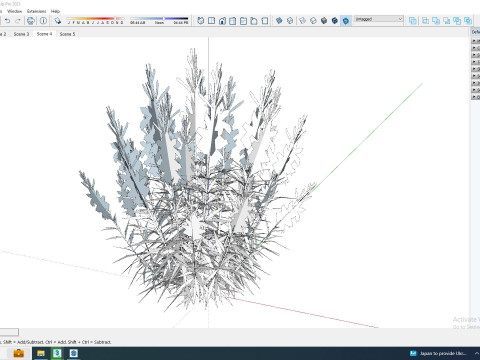Switch to Iso standard view
This screenshot has height=360, width=480.
[x=201, y=21]
